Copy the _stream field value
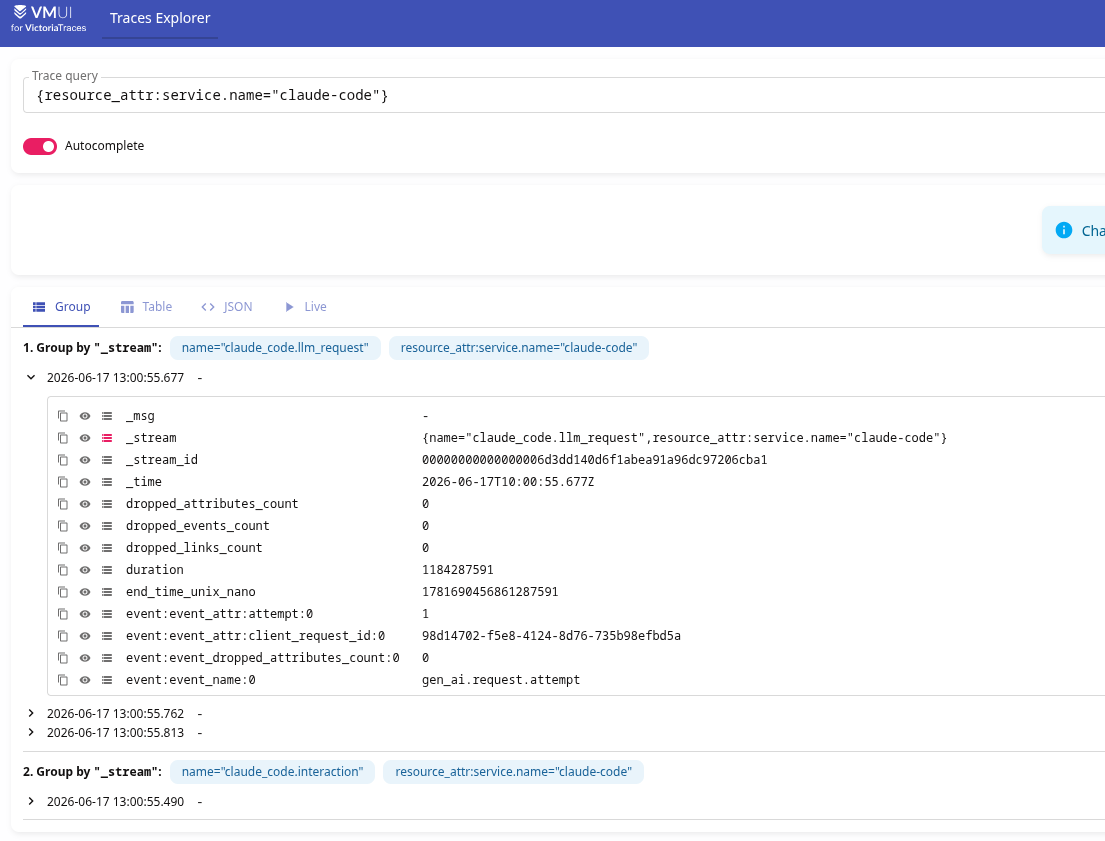The height and width of the screenshot is (841, 1105). coord(63,438)
